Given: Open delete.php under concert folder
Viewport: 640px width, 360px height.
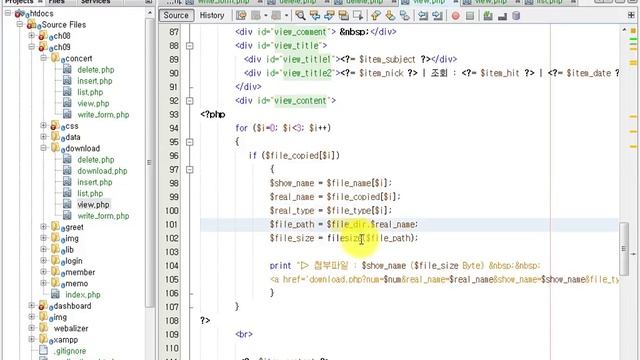Looking at the screenshot, I should coord(96,70).
